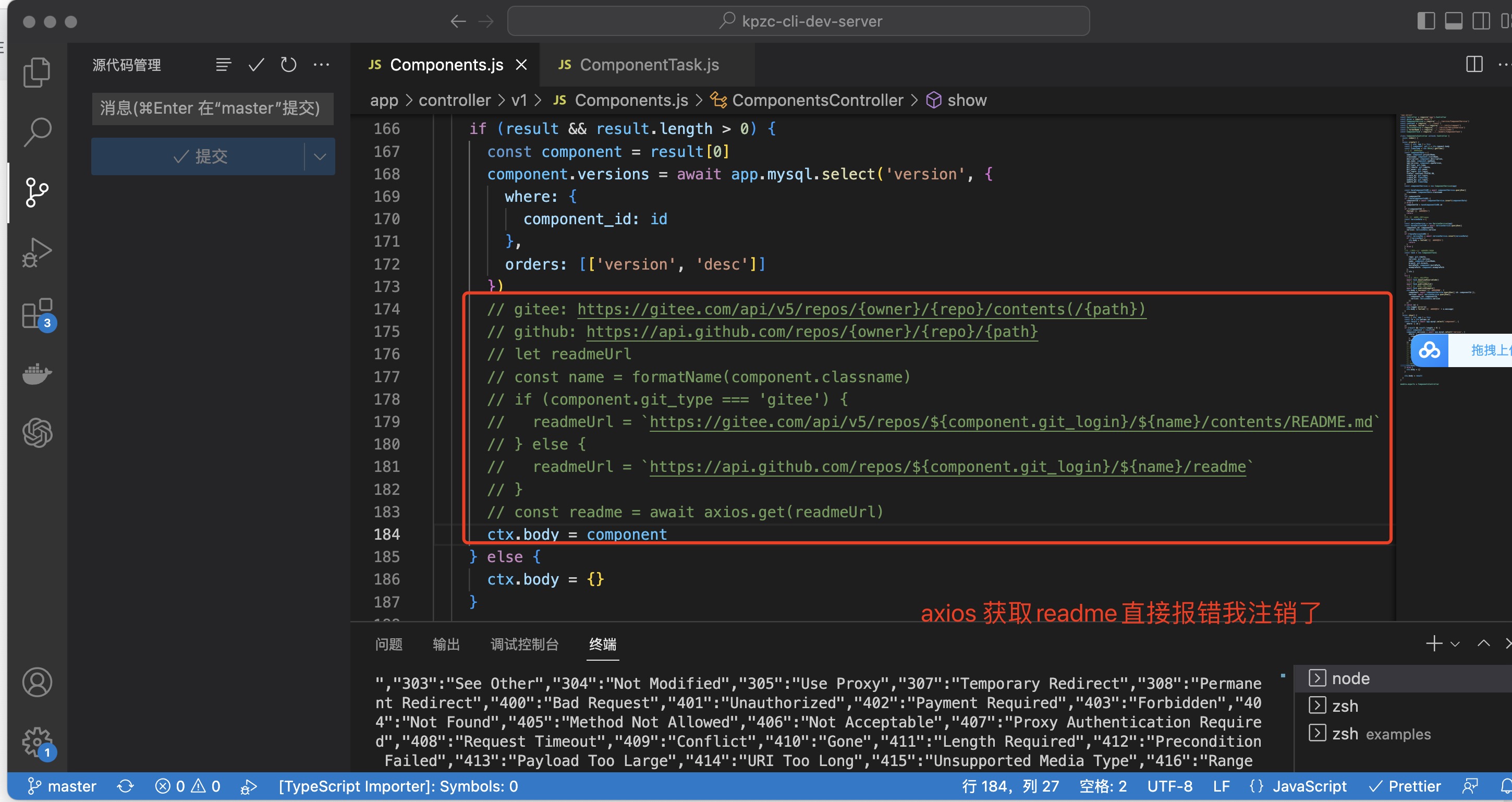Open the feedback icon in status bar

click(1470, 786)
